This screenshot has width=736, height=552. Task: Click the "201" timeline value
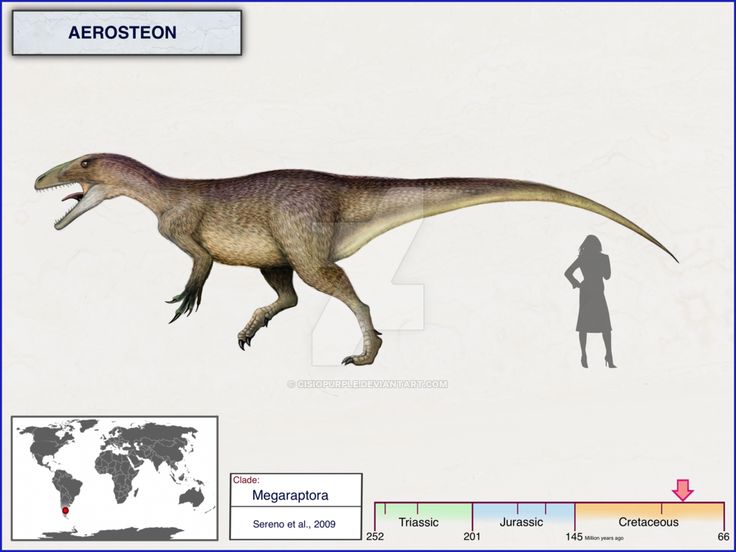(472, 537)
